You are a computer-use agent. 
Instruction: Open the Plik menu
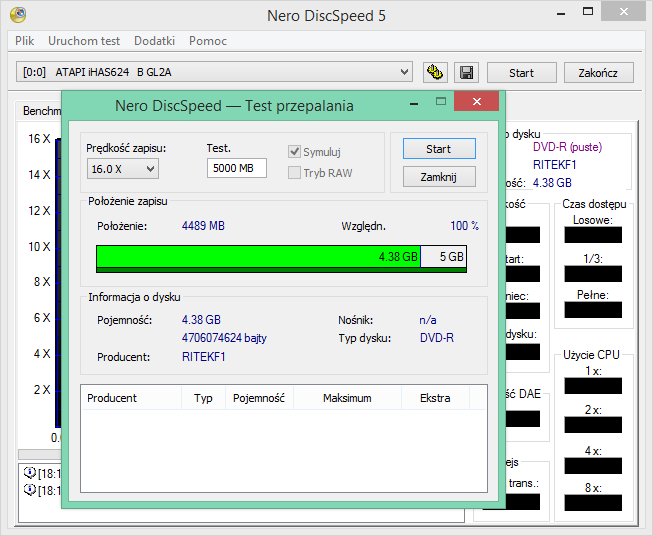[24, 41]
